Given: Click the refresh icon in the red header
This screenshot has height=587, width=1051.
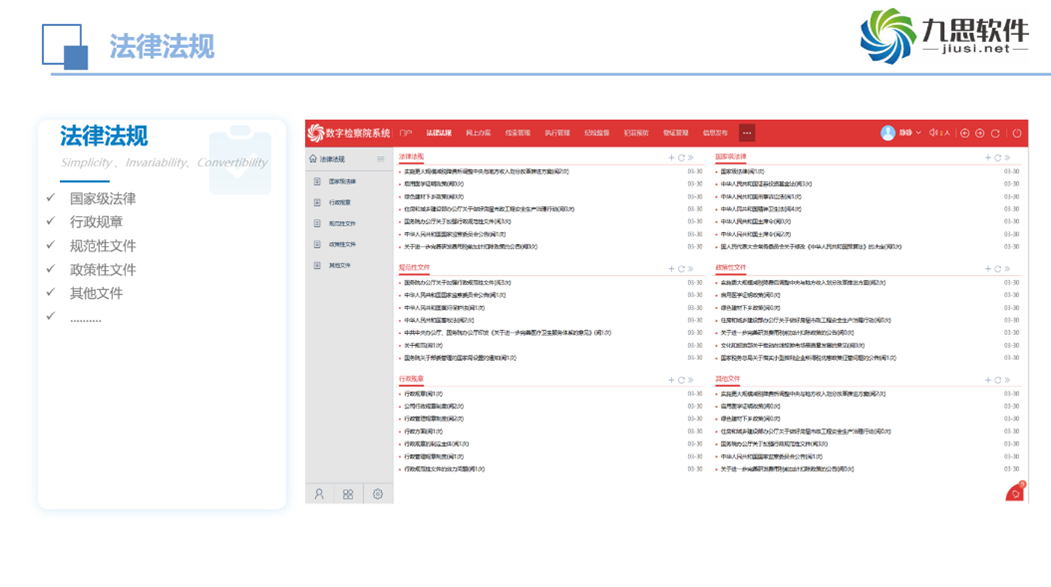Looking at the screenshot, I should (995, 133).
